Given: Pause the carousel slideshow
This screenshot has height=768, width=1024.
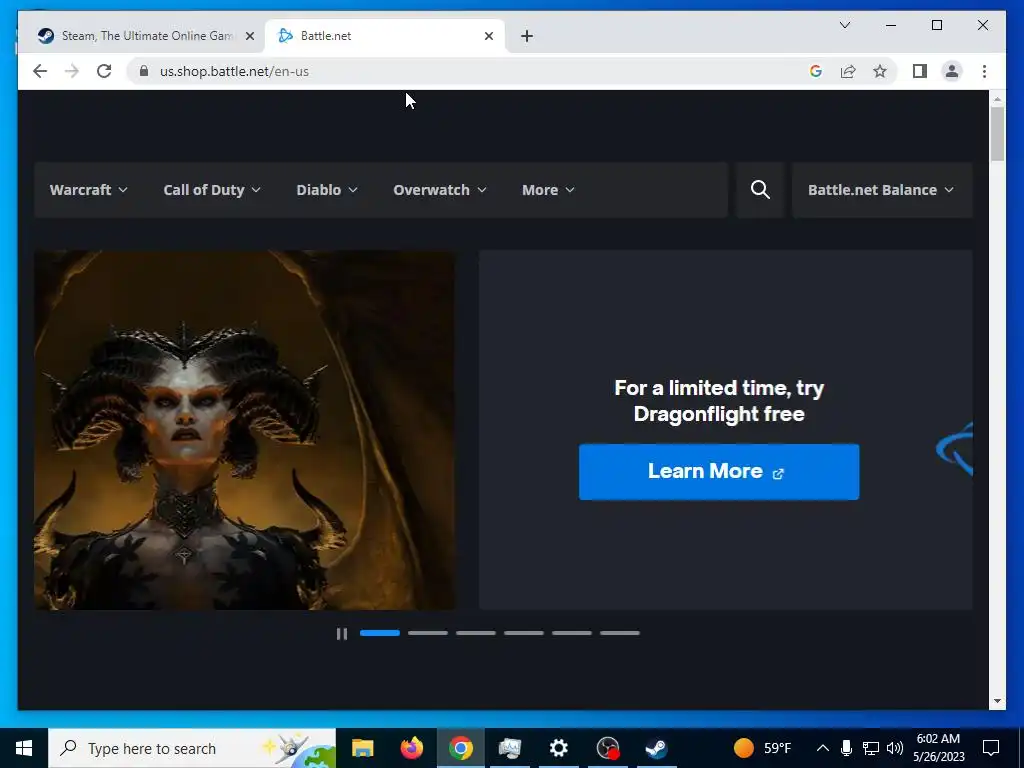Looking at the screenshot, I should point(342,633).
